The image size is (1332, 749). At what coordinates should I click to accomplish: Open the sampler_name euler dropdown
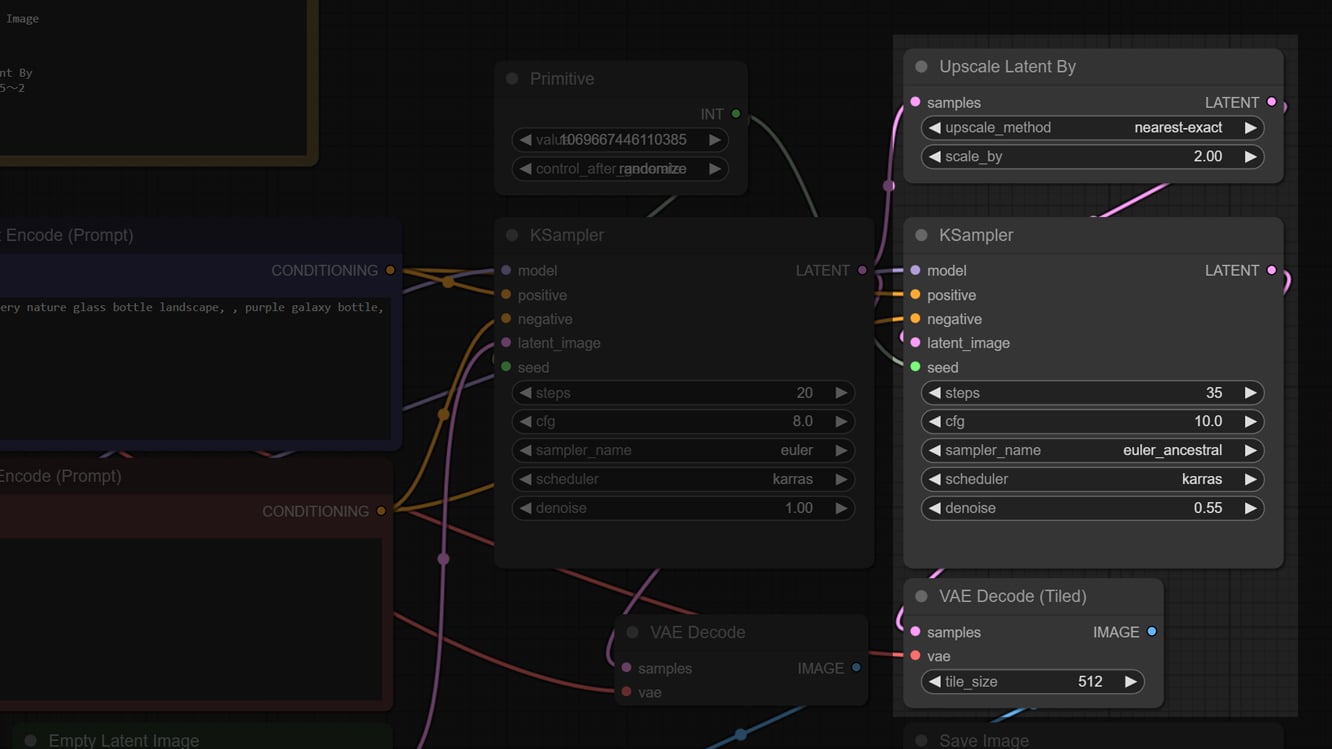pyautogui.click(x=683, y=450)
